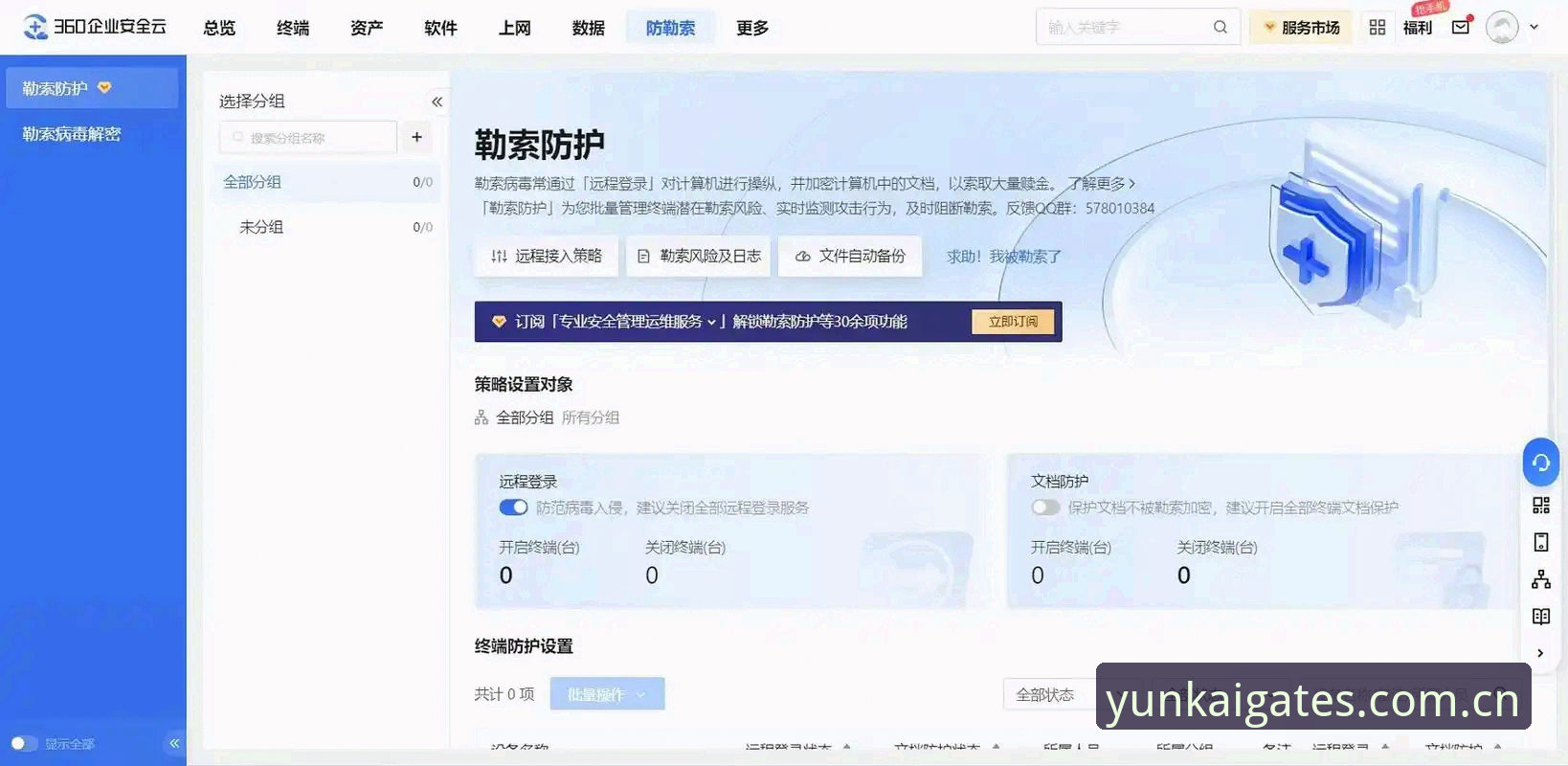Click the organization tree icon on right rail
The height and width of the screenshot is (766, 1568).
click(1541, 579)
